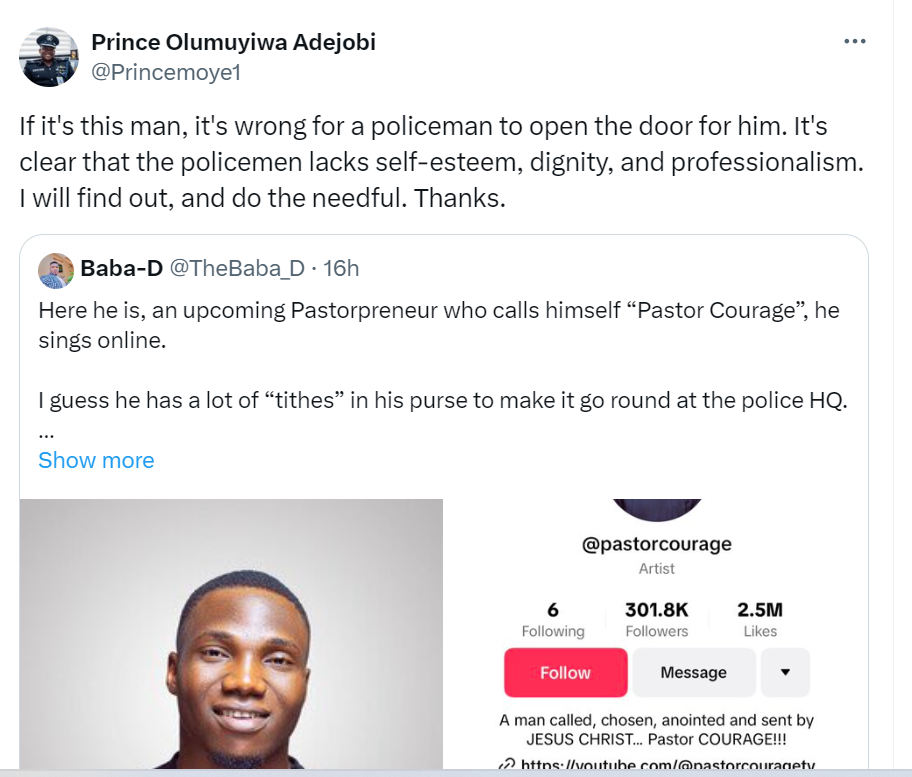The height and width of the screenshot is (777, 912).
Task: Open the Prince Olumuyiwa Adejobi display name
Action: [x=233, y=42]
